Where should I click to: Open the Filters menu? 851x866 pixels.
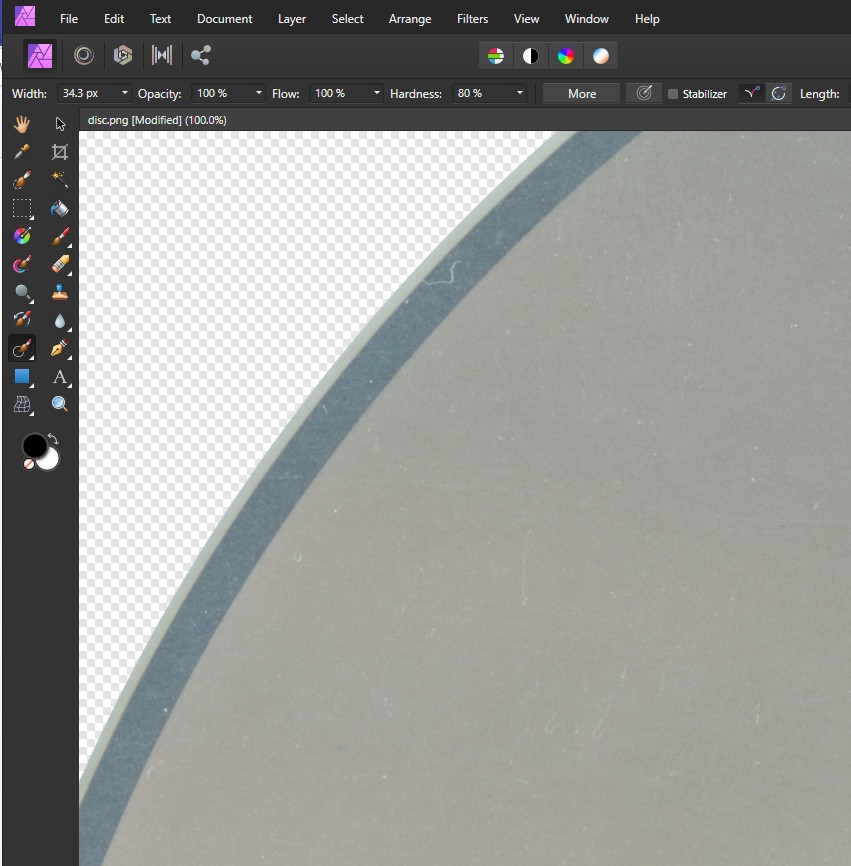click(x=472, y=19)
